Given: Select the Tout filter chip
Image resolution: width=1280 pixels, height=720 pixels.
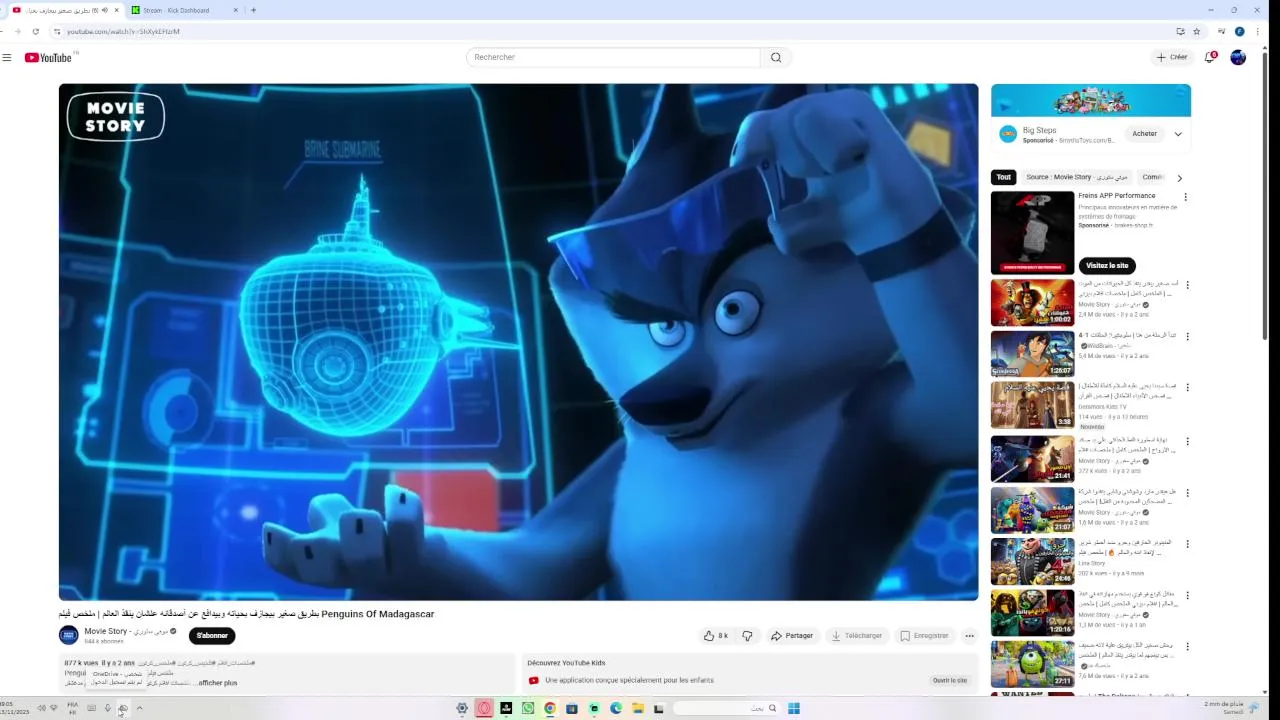Looking at the screenshot, I should pos(1003,177).
